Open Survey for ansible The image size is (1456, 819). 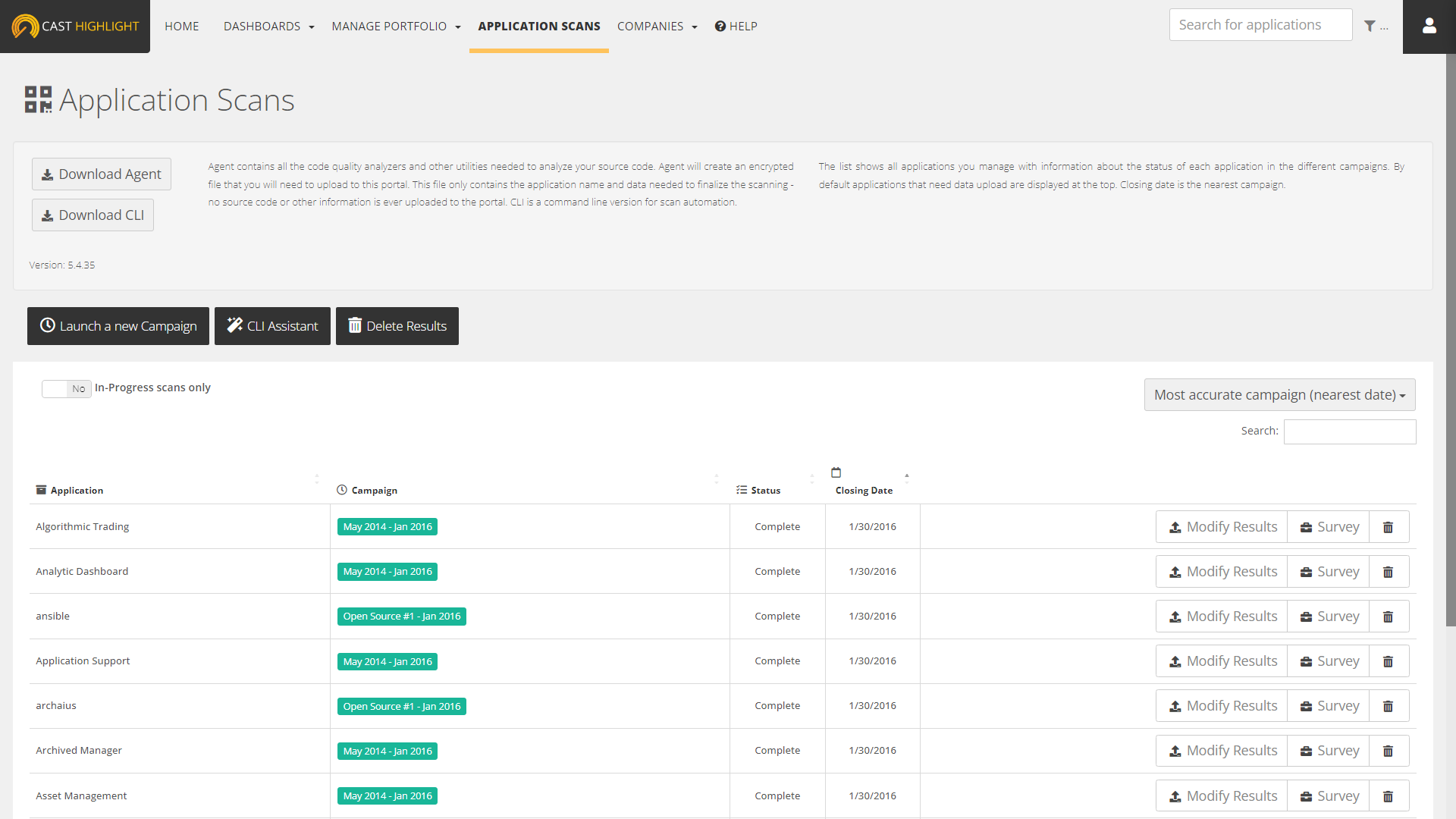1329,617
